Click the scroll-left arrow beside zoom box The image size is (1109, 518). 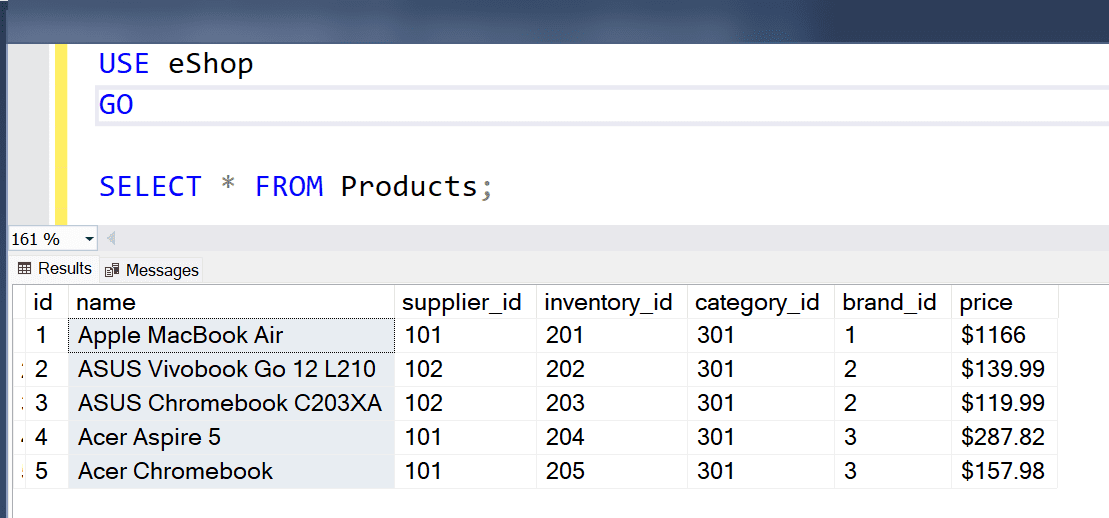[x=110, y=239]
